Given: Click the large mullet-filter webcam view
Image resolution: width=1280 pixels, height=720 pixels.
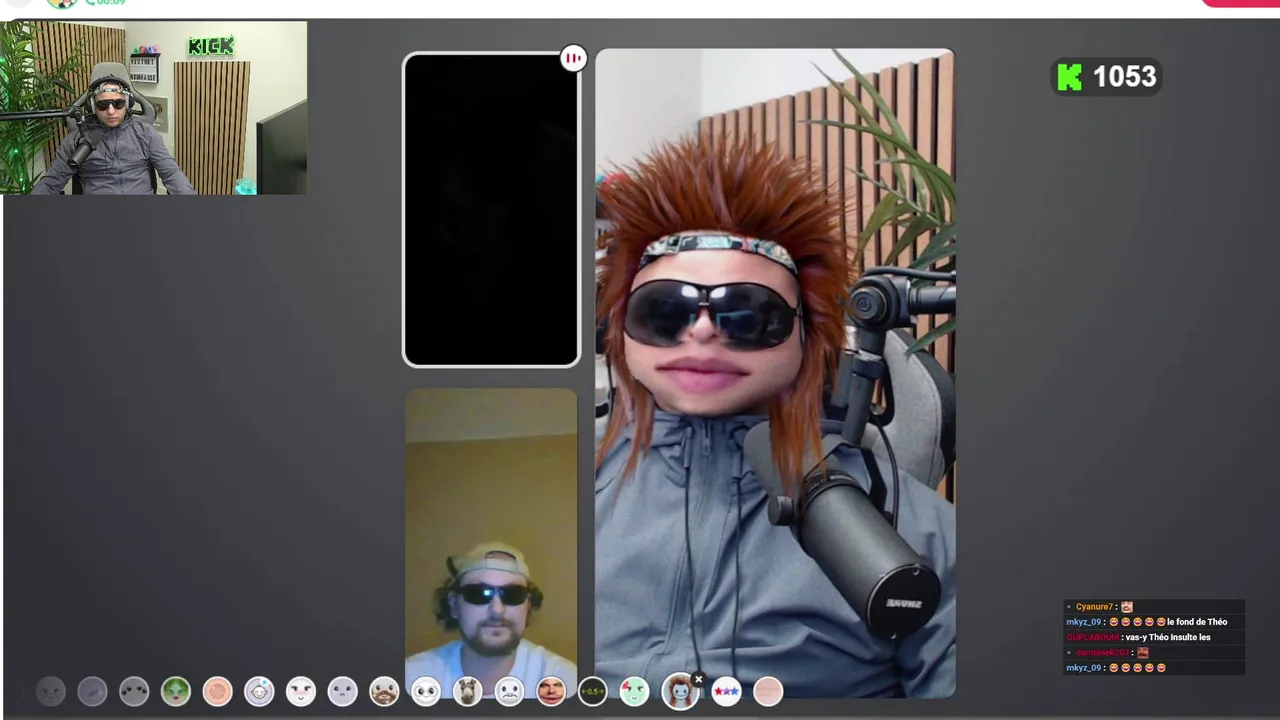Looking at the screenshot, I should 775,373.
